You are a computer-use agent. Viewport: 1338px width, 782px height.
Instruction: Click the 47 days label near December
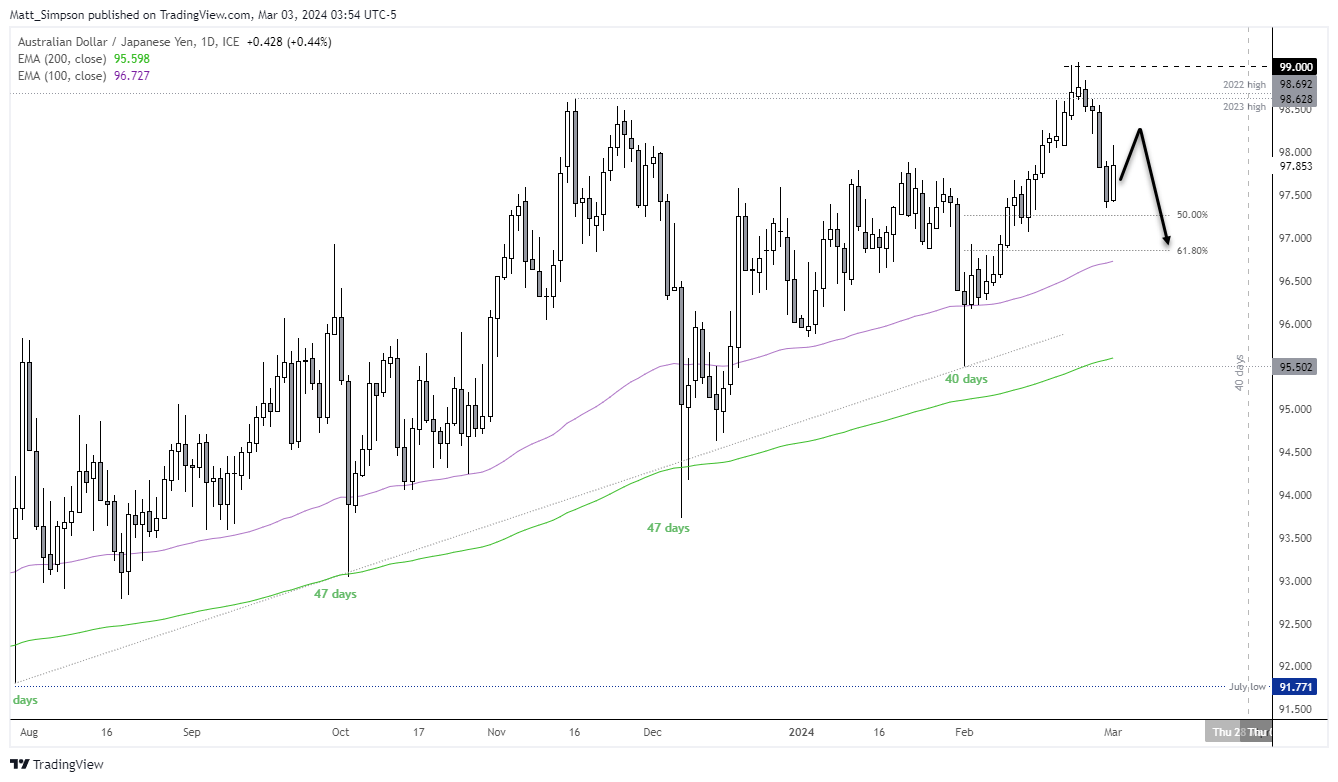point(668,528)
